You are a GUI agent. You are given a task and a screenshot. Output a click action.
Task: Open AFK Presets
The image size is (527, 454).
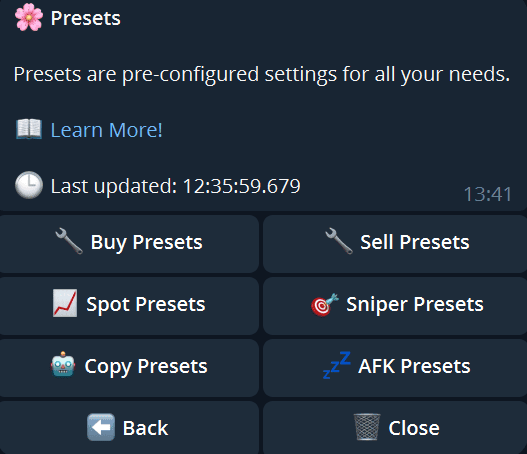pos(395,368)
